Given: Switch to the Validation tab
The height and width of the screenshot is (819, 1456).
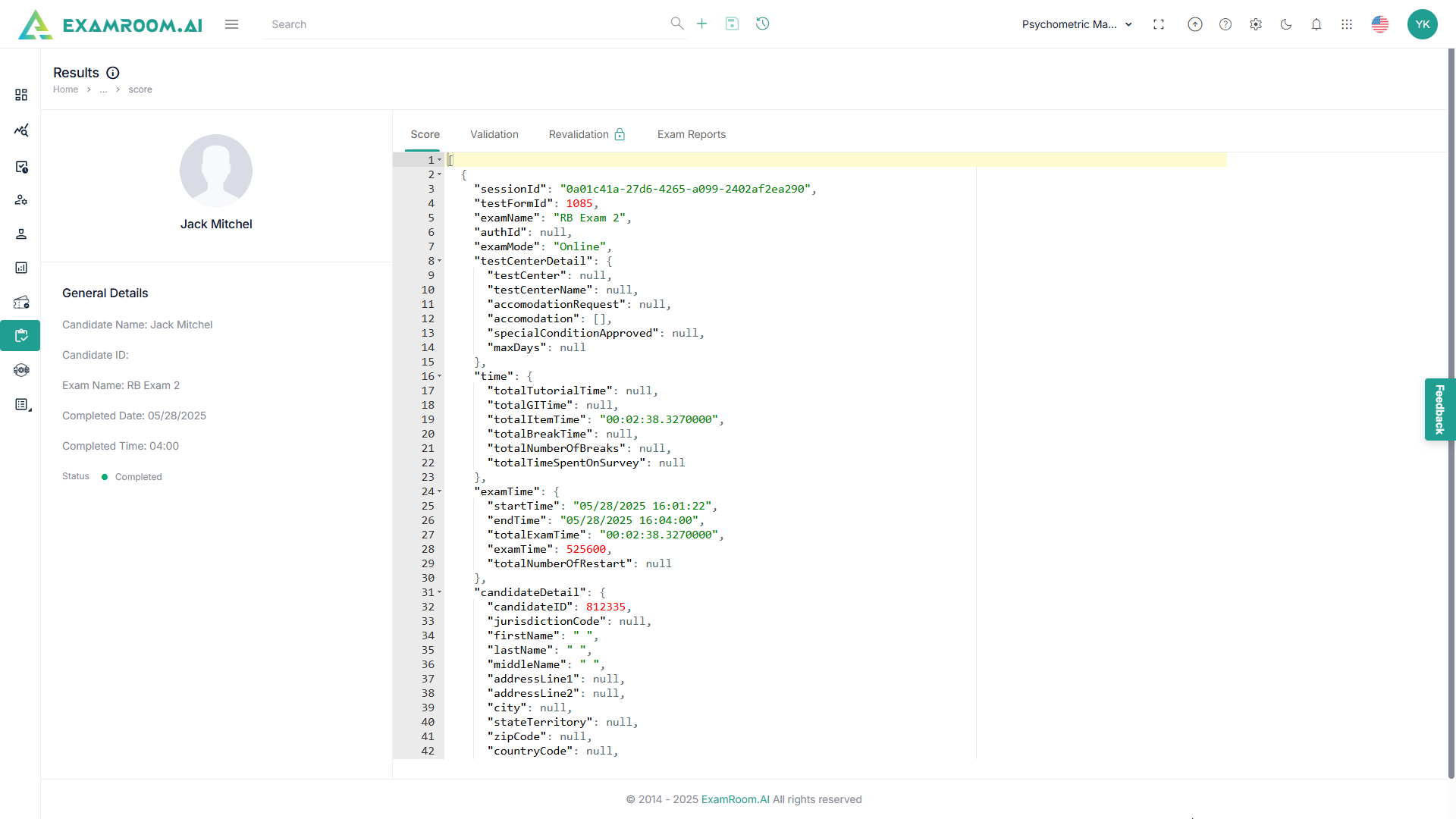Looking at the screenshot, I should coord(494,134).
